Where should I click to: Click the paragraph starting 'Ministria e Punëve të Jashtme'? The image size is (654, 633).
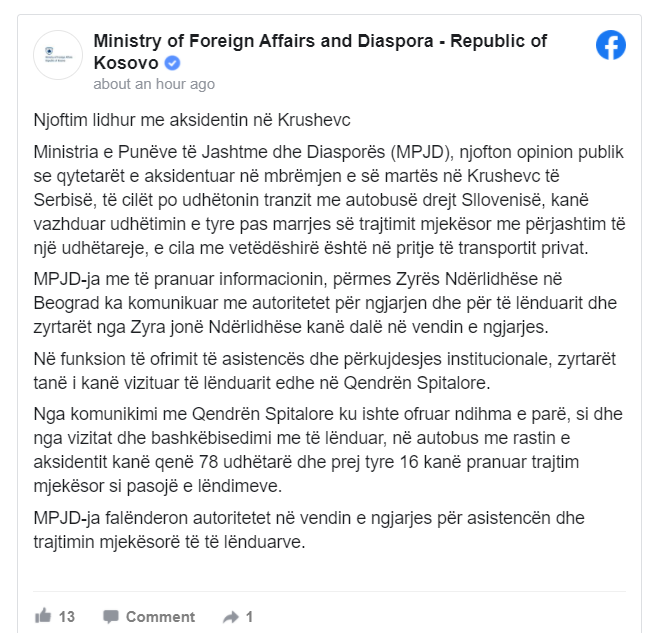329,200
